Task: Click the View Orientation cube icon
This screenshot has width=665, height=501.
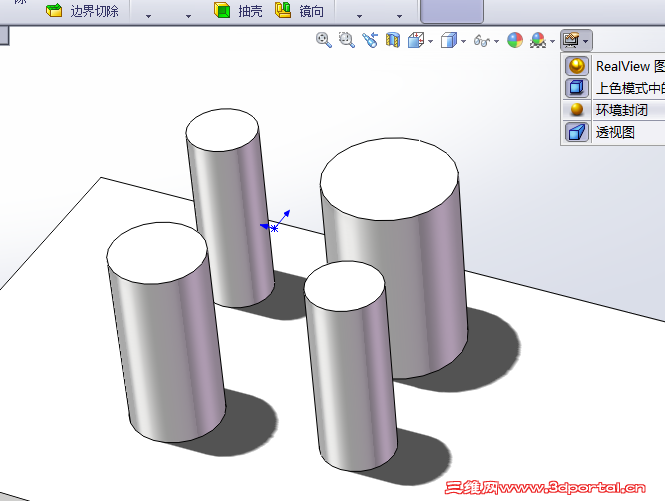Action: pyautogui.click(x=416, y=40)
